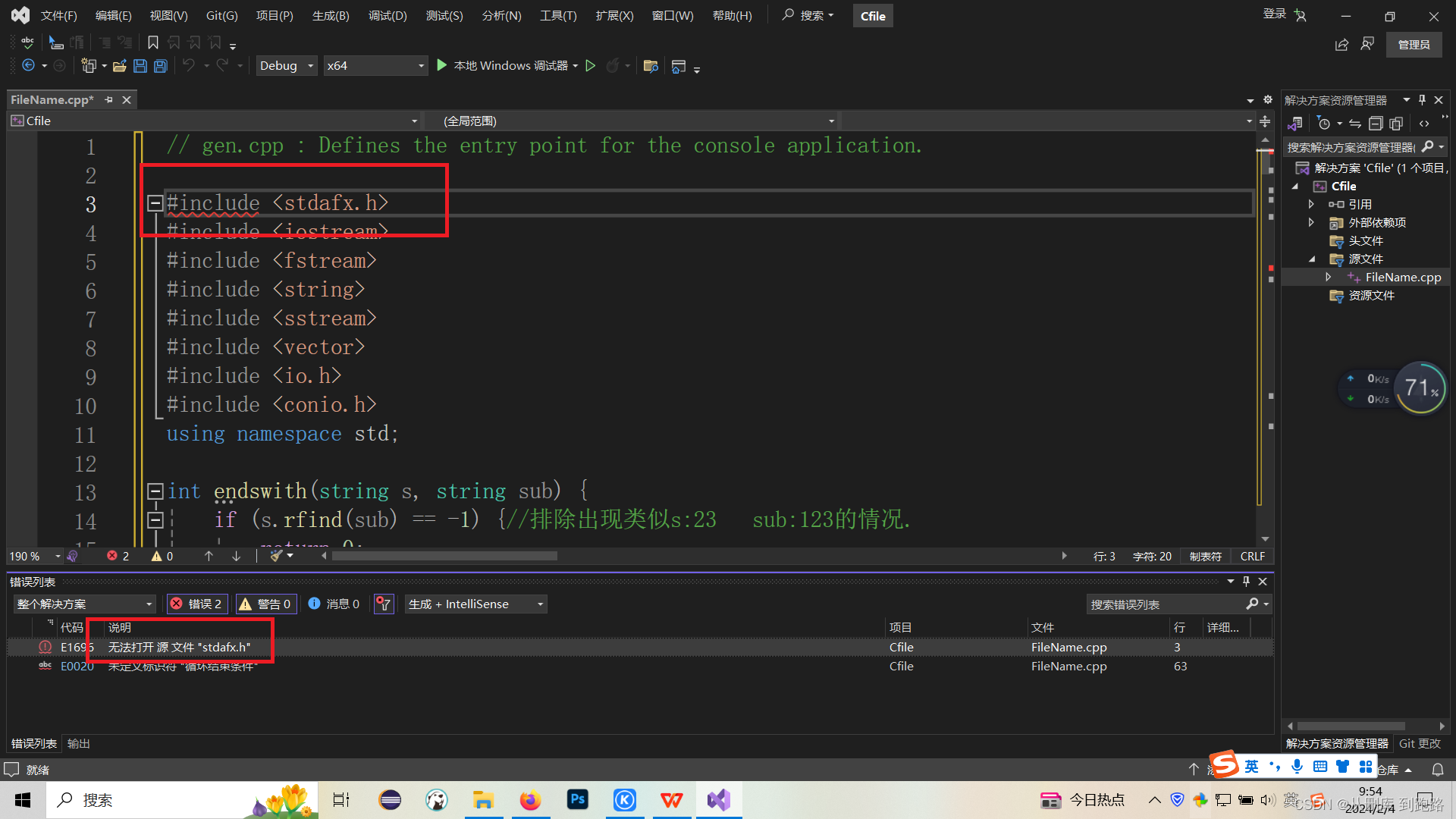Click the send feedback icon

[1367, 44]
